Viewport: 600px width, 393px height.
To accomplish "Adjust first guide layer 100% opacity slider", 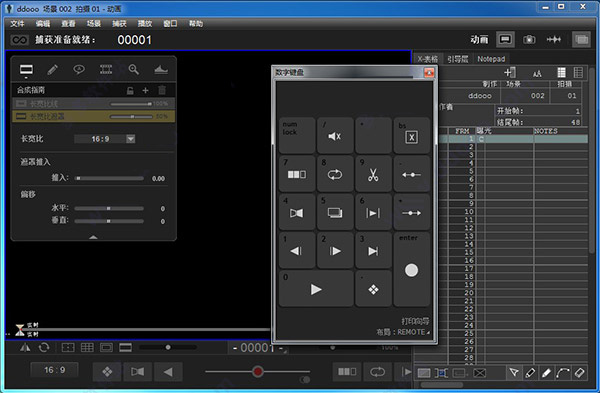I will tap(131, 104).
